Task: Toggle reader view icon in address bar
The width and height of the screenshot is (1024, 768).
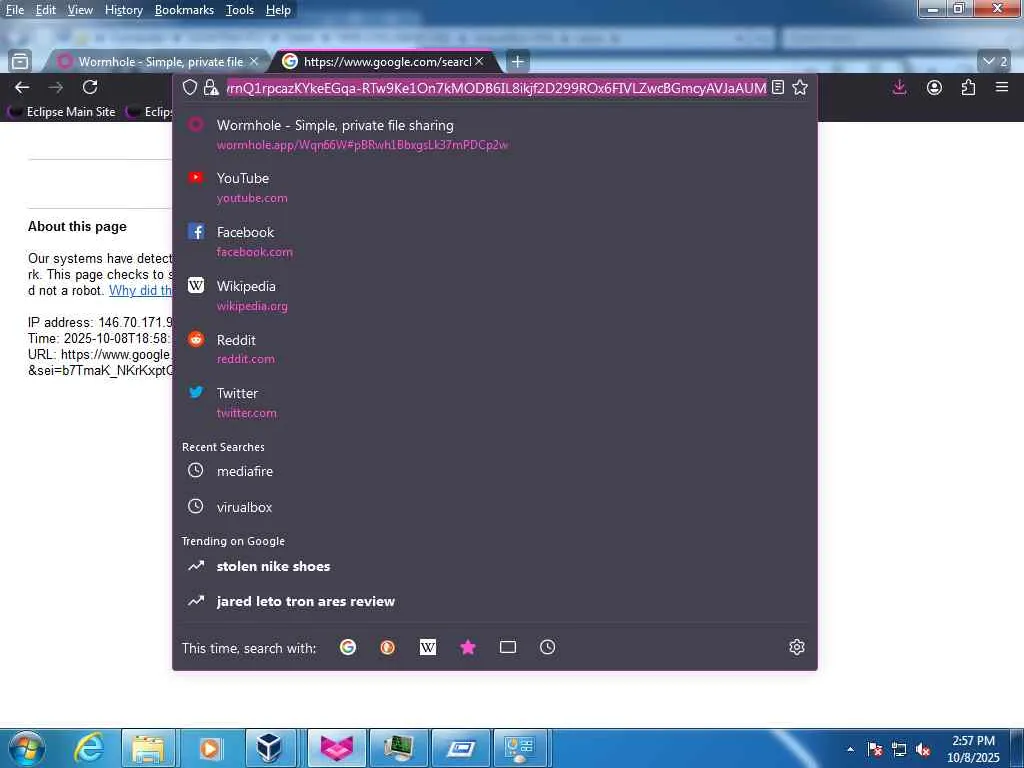Action: (778, 88)
